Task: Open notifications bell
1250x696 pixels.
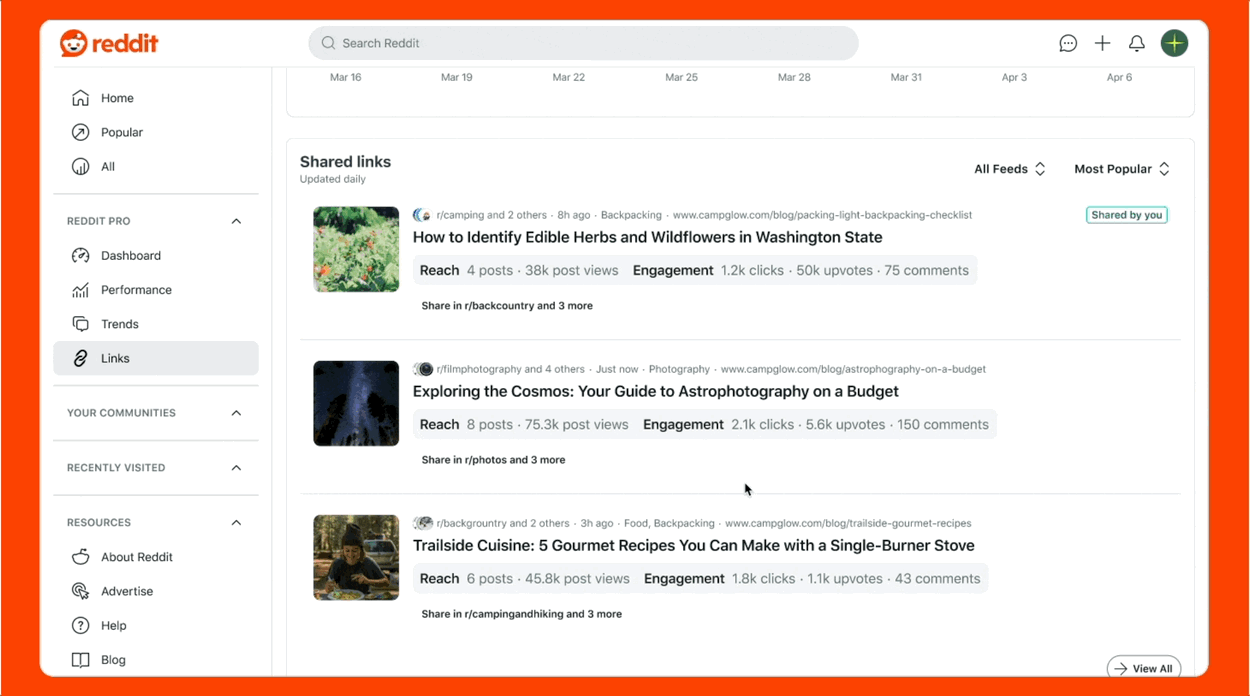Action: (1137, 43)
